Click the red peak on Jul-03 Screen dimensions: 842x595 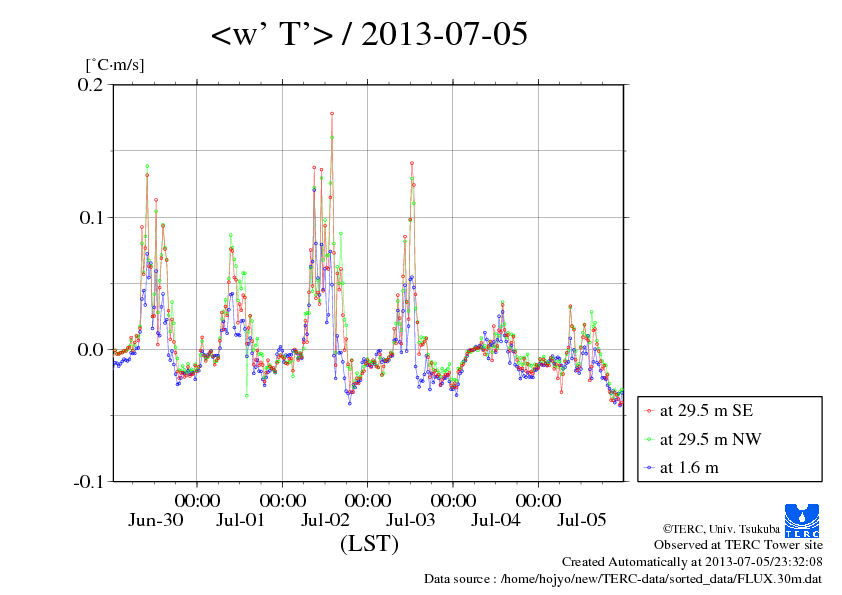pos(412,163)
